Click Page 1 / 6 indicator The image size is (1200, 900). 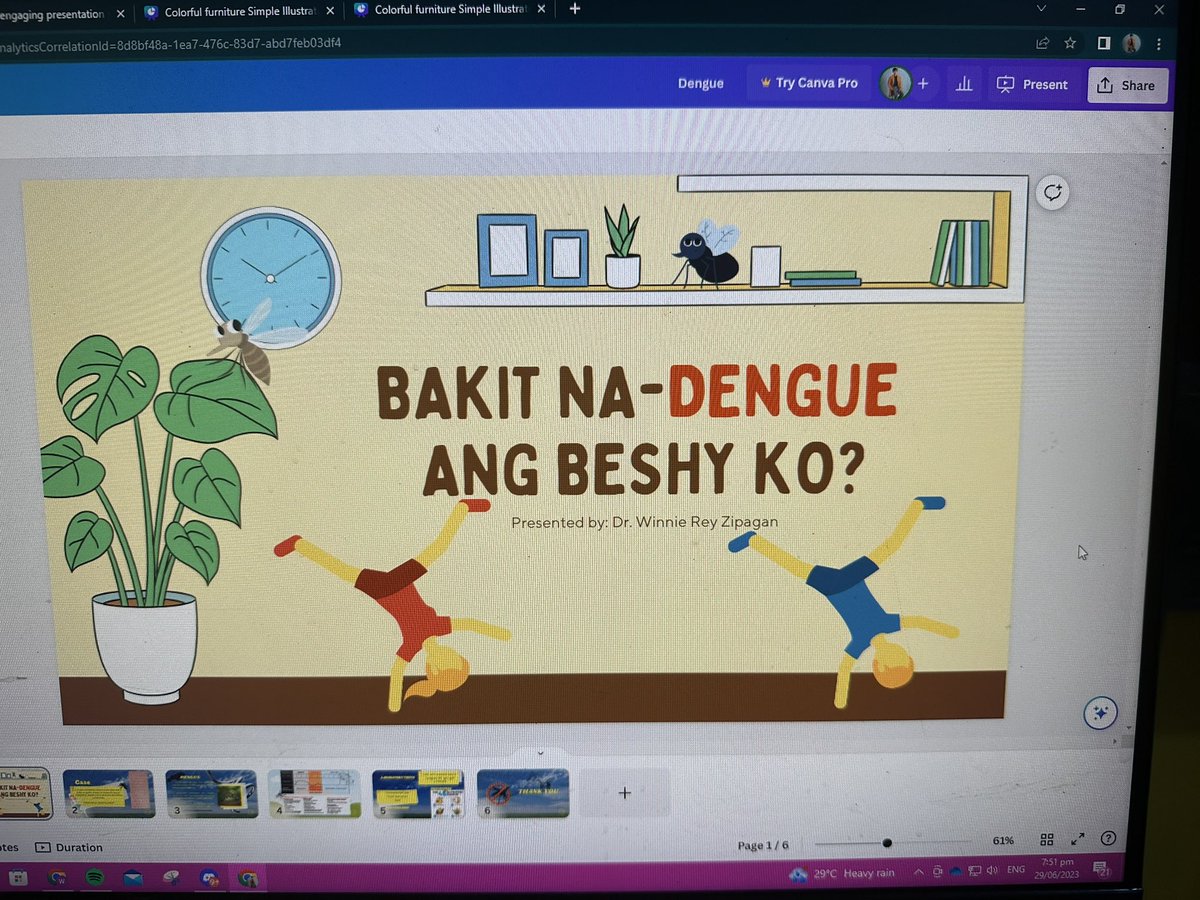763,846
